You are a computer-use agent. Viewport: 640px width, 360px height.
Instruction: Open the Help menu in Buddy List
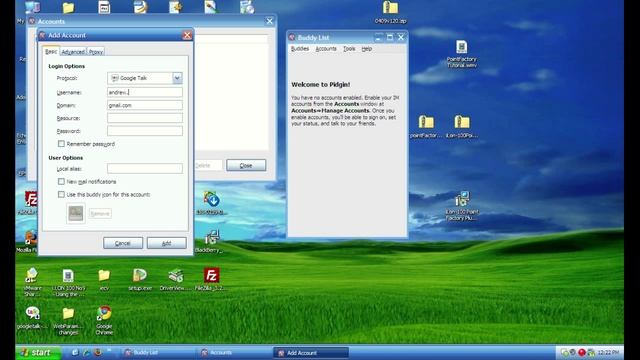[367, 49]
